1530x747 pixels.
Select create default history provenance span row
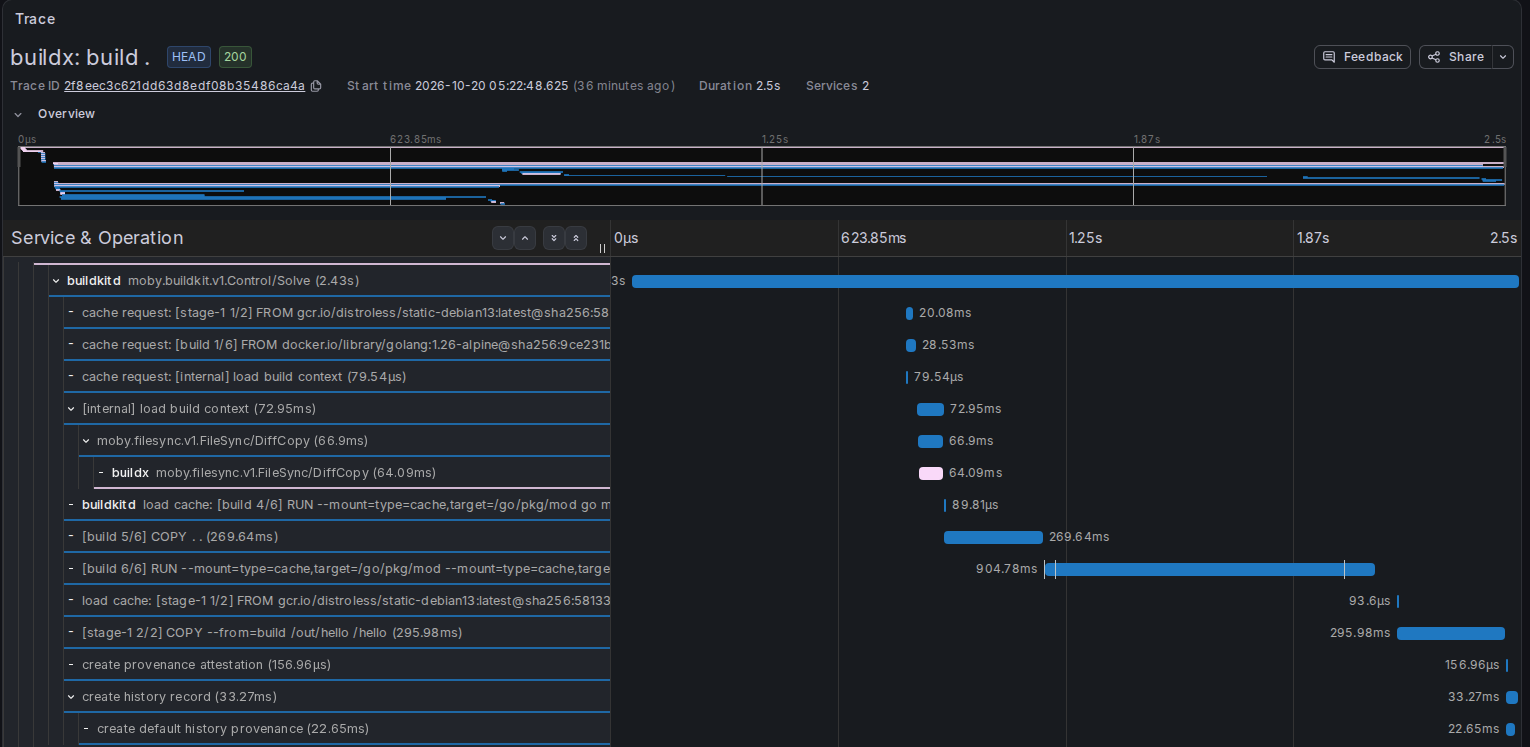[x=344, y=729]
